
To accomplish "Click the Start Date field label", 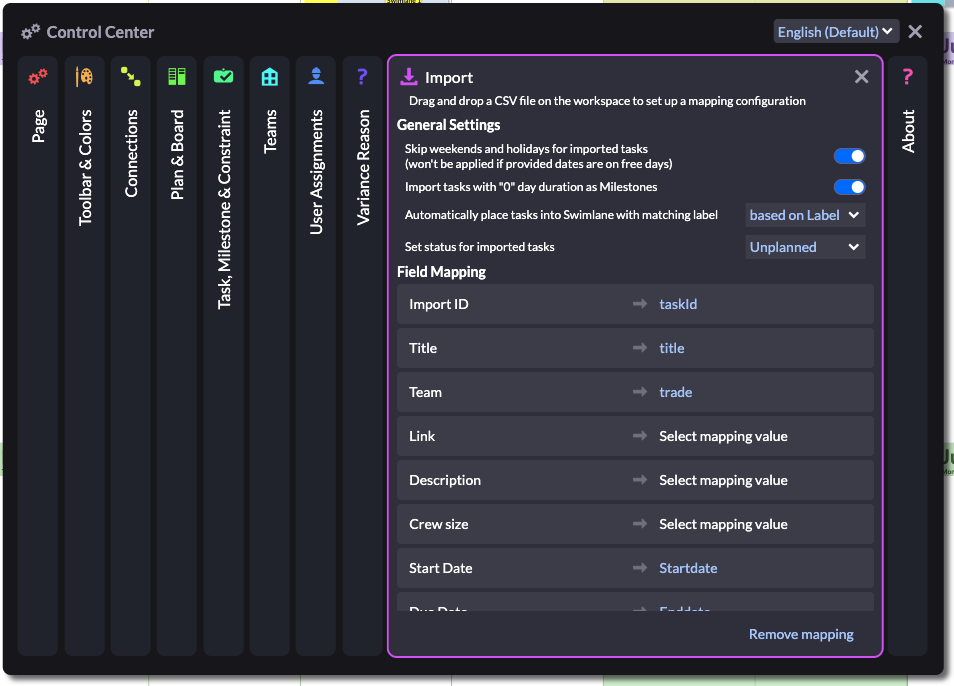I will [440, 568].
